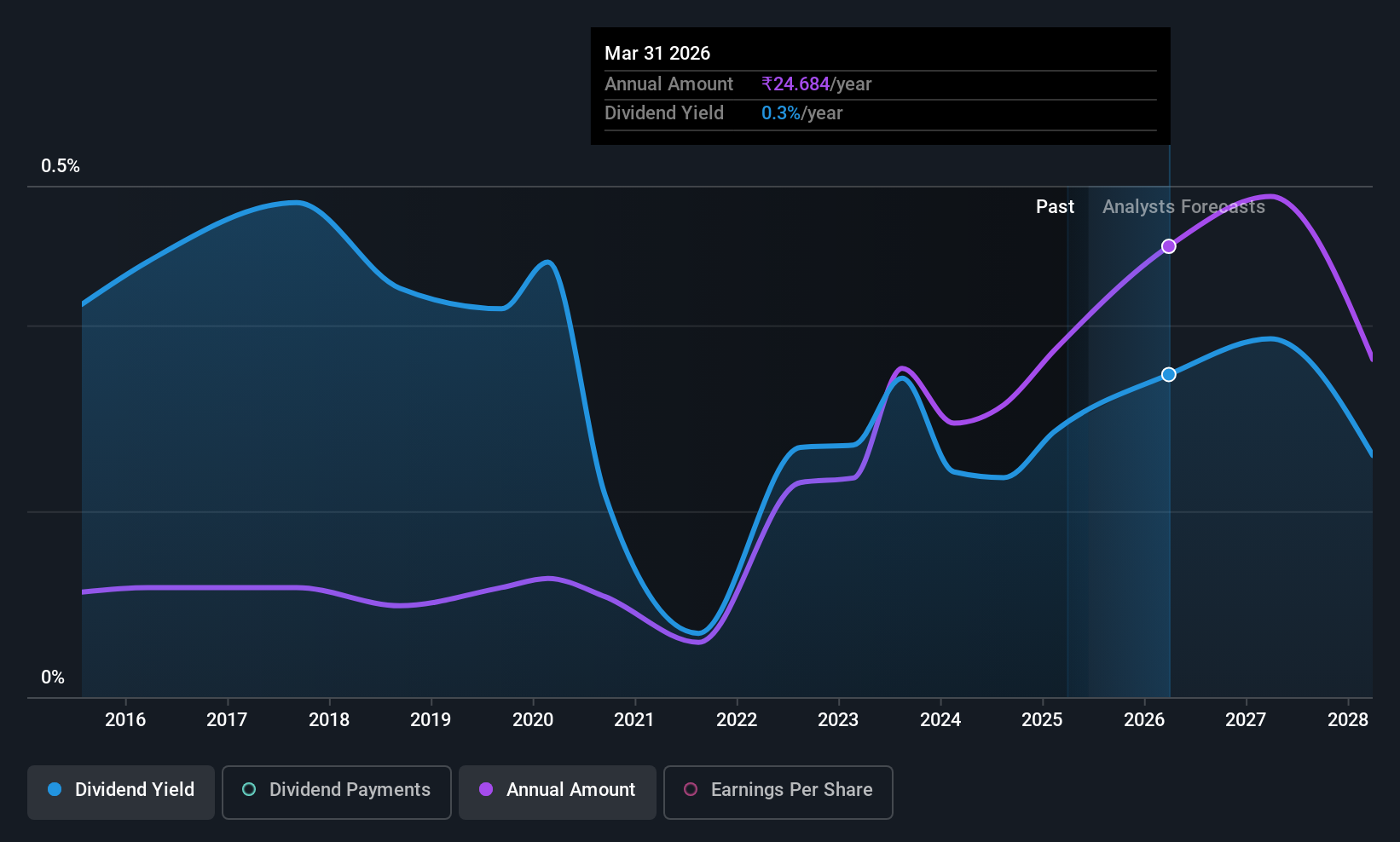Click the 2016 x-axis label

[125, 720]
